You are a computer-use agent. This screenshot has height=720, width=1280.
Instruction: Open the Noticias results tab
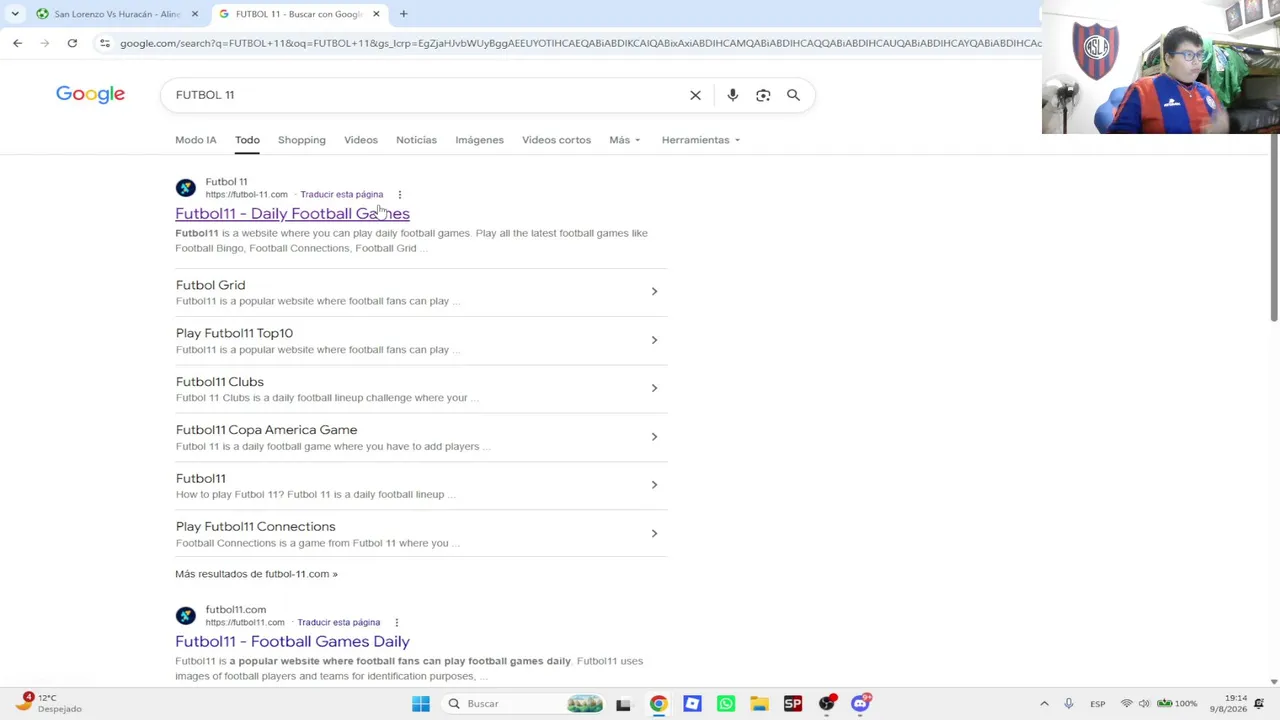416,140
